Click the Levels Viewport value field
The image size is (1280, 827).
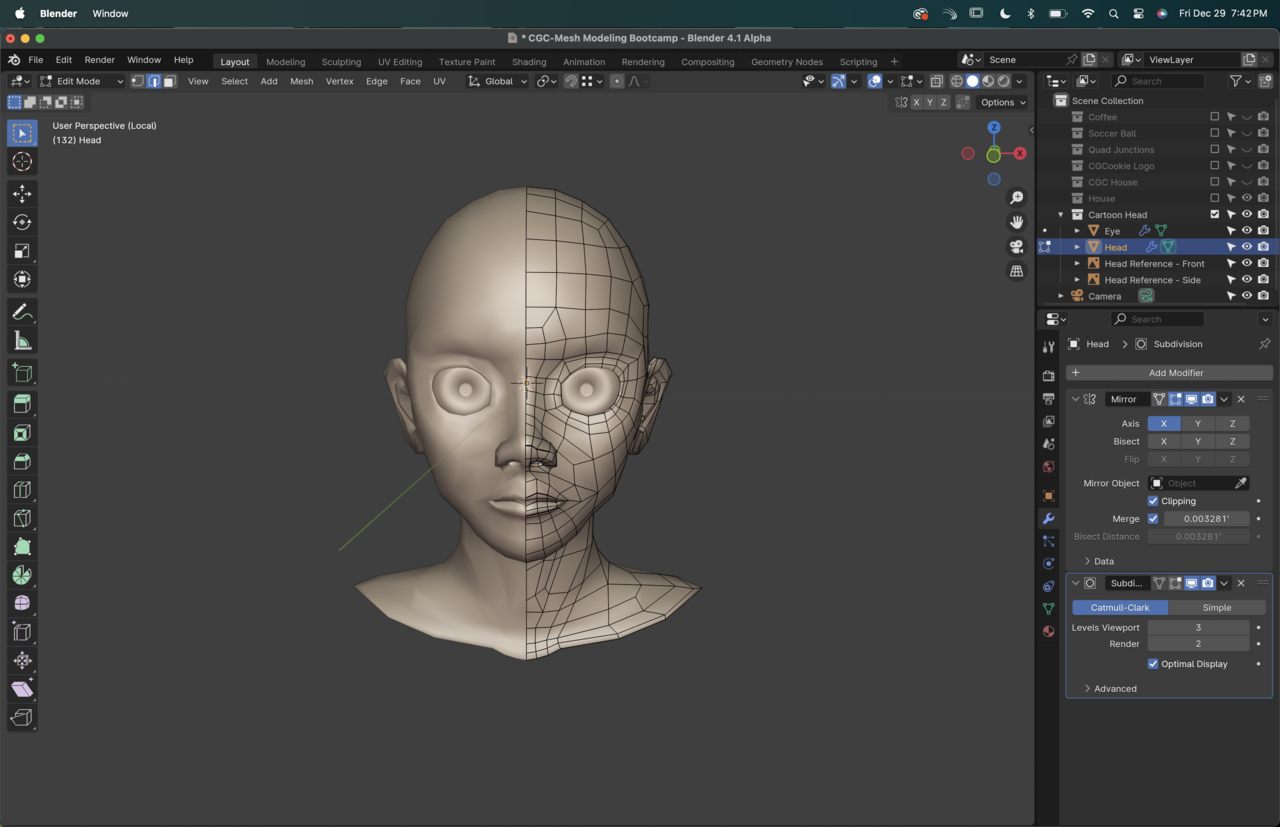(x=1197, y=628)
